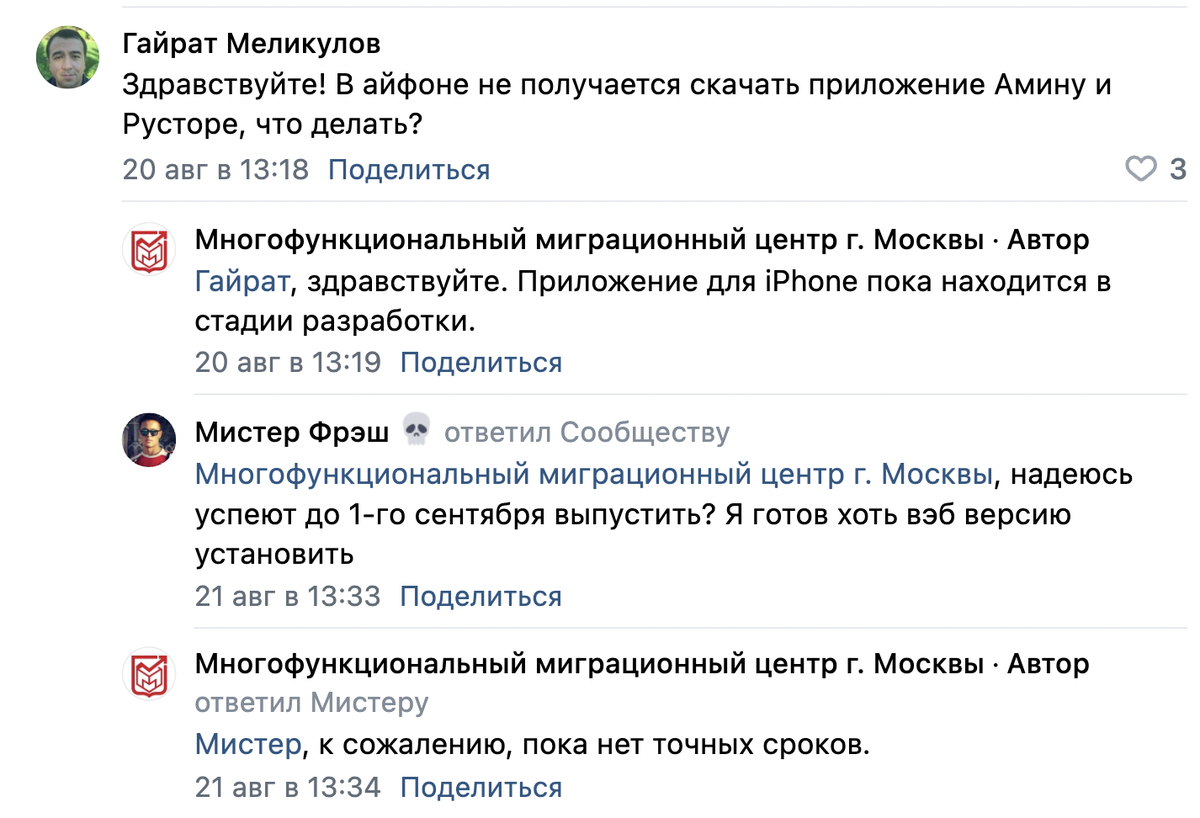Click the 'Гайрат' mention in the reply
Screen dimensions: 1200x818
pos(242,282)
